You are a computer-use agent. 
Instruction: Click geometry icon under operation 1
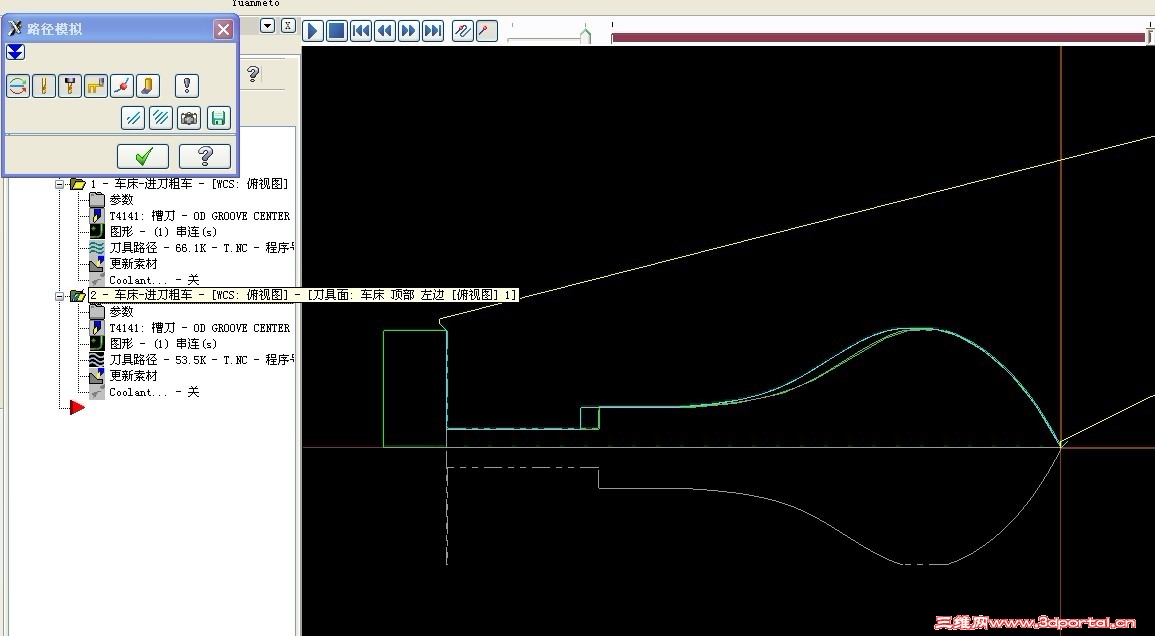[96, 231]
